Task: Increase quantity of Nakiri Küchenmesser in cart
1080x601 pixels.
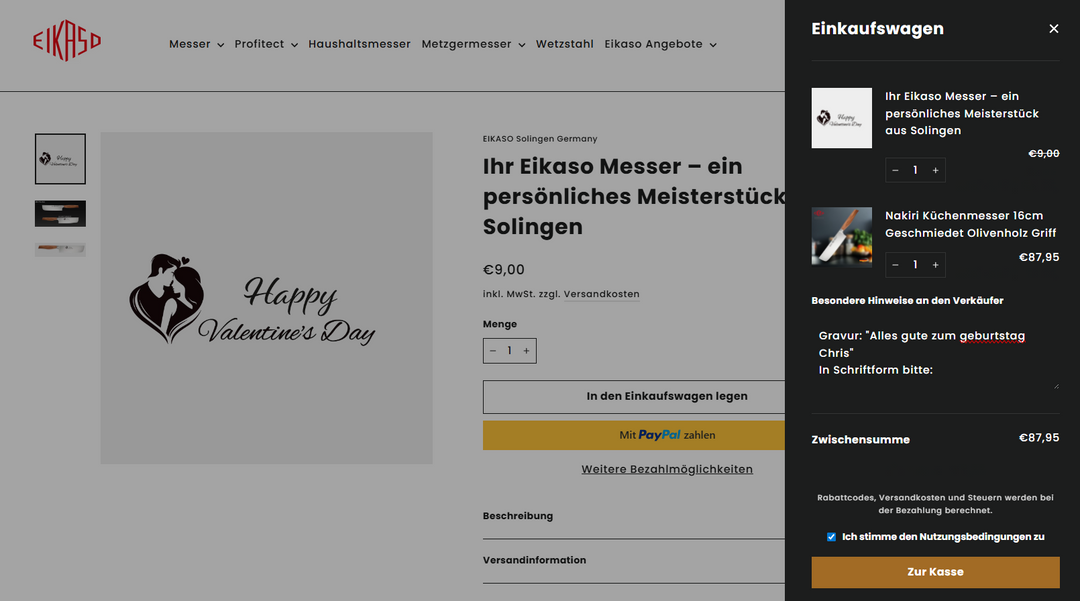Action: point(935,265)
